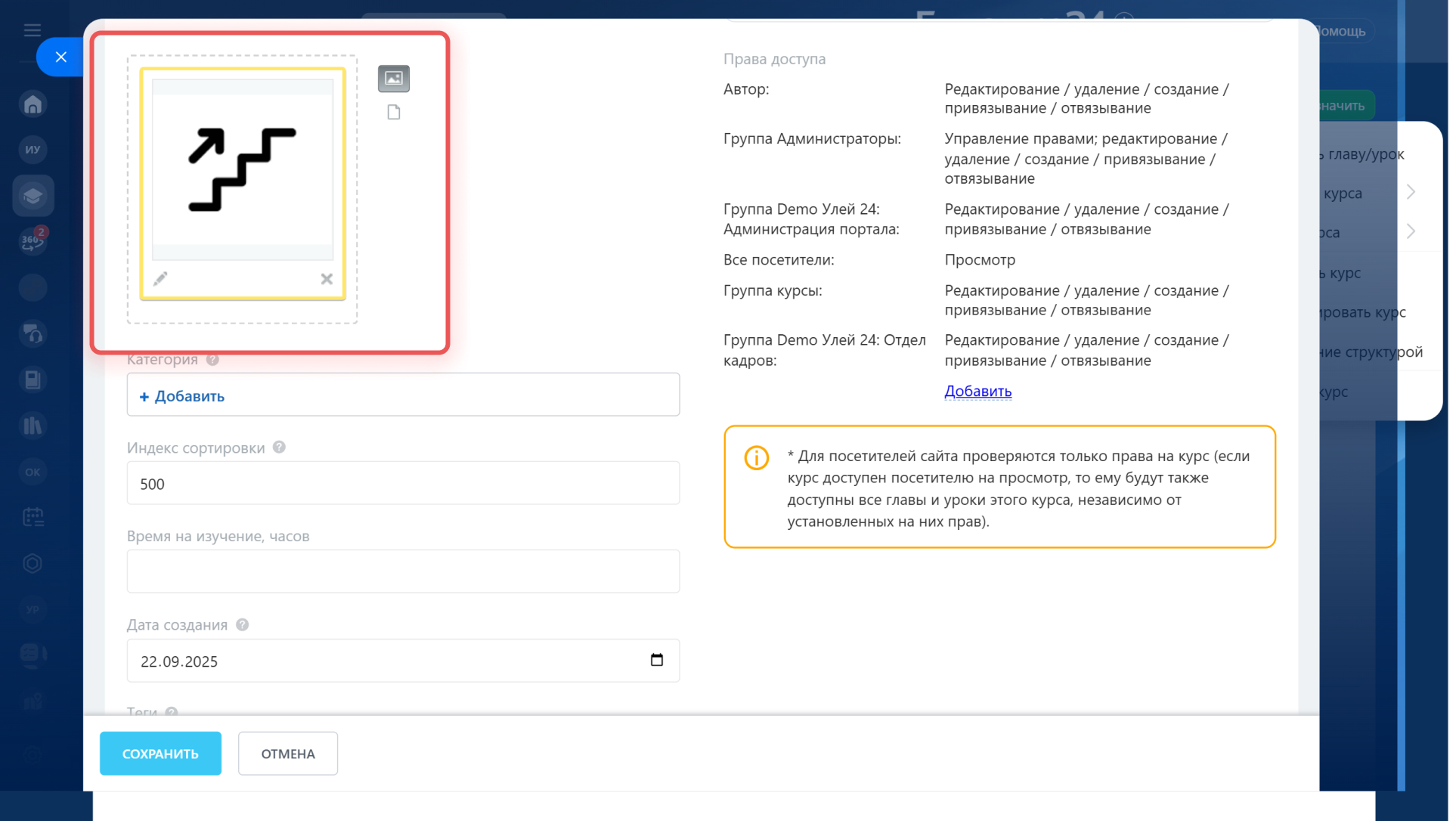Open the hamburger menu at top left
The width and height of the screenshot is (1456, 821).
click(x=33, y=30)
